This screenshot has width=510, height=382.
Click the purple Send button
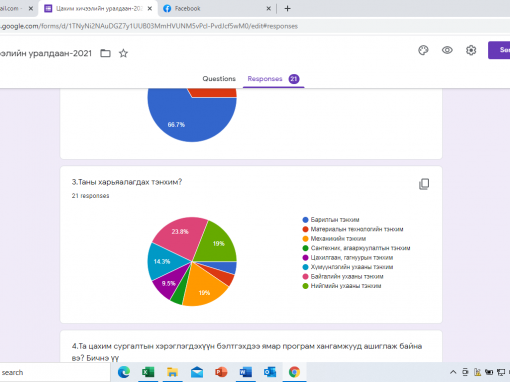(499, 50)
